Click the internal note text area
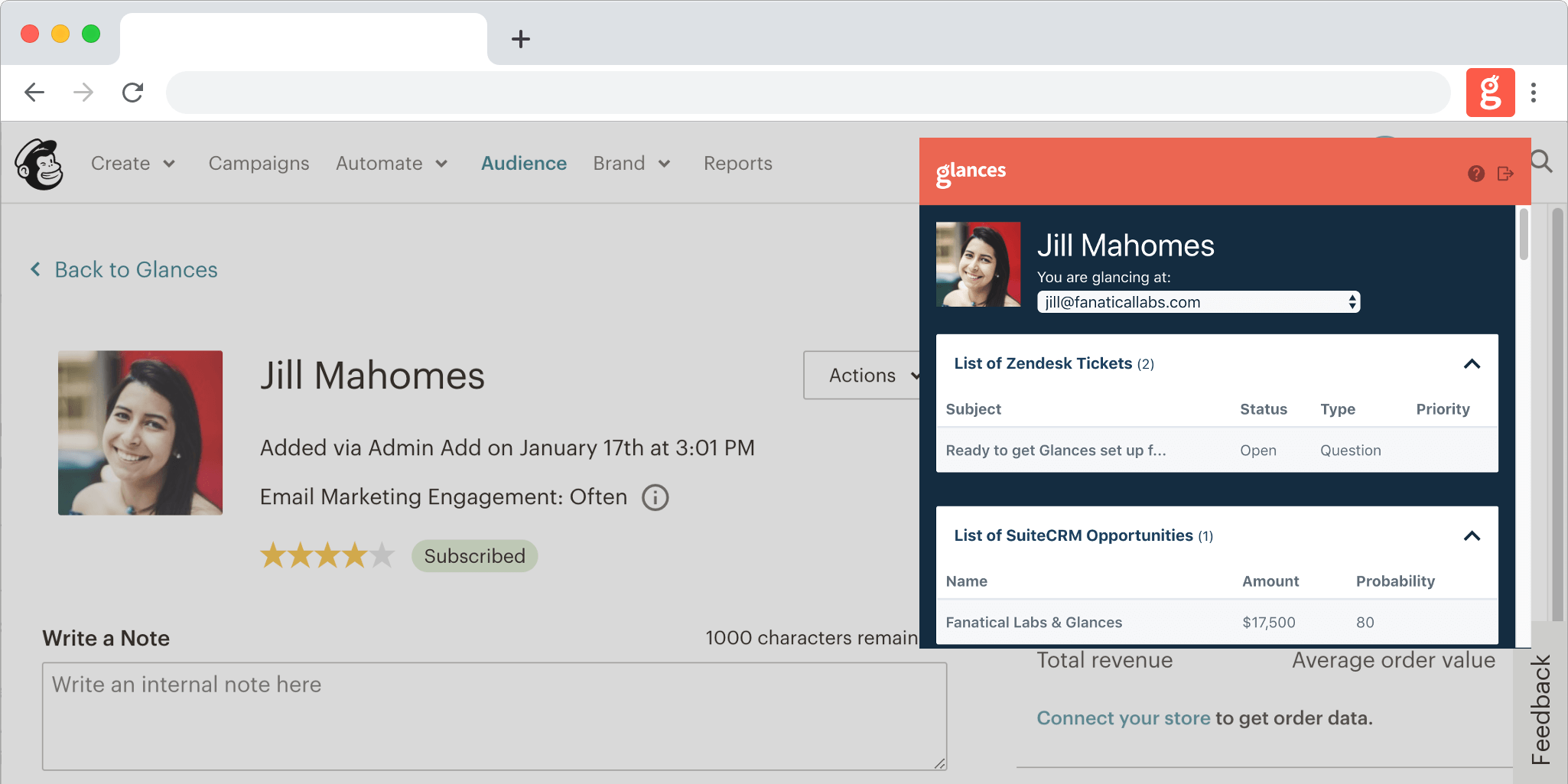 click(x=494, y=716)
